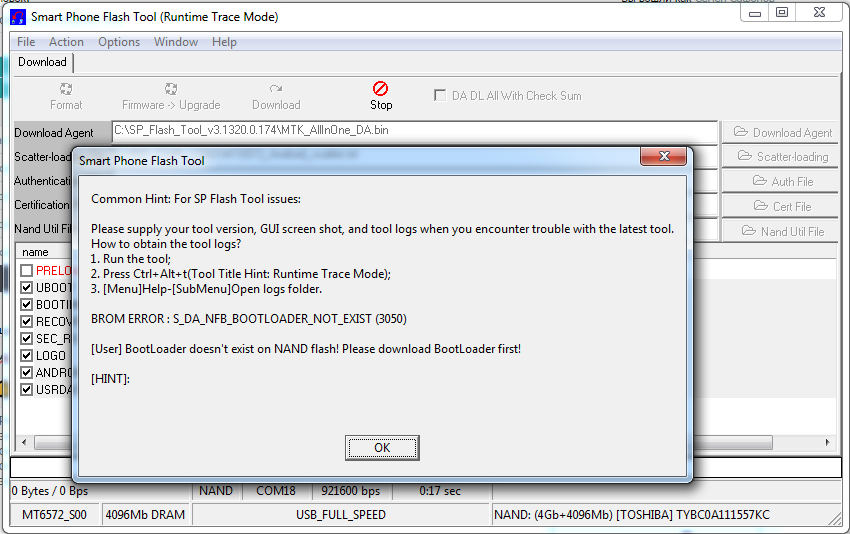The image size is (850, 534).
Task: Maximize the Flash Tool window
Action: point(782,12)
